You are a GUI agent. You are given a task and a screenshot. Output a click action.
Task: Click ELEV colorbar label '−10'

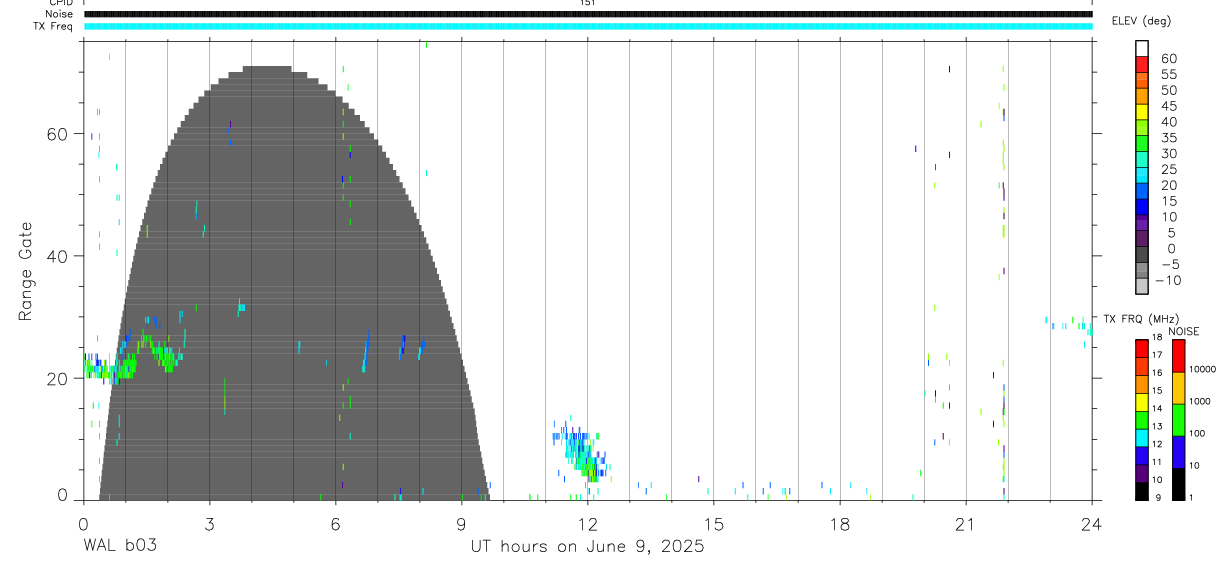click(x=1169, y=280)
